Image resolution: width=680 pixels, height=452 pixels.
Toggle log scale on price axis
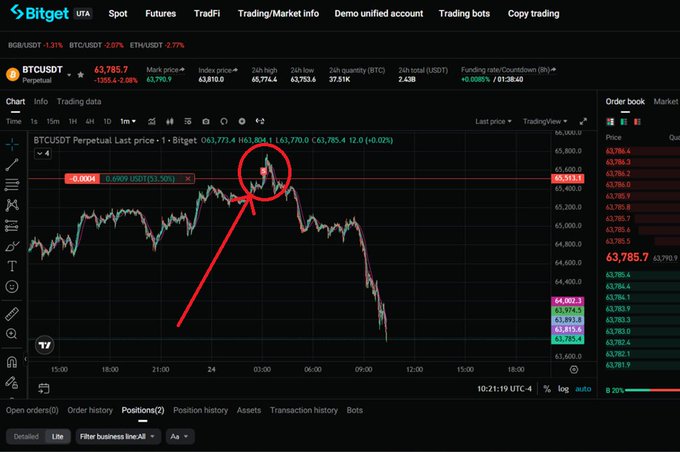[x=563, y=389]
